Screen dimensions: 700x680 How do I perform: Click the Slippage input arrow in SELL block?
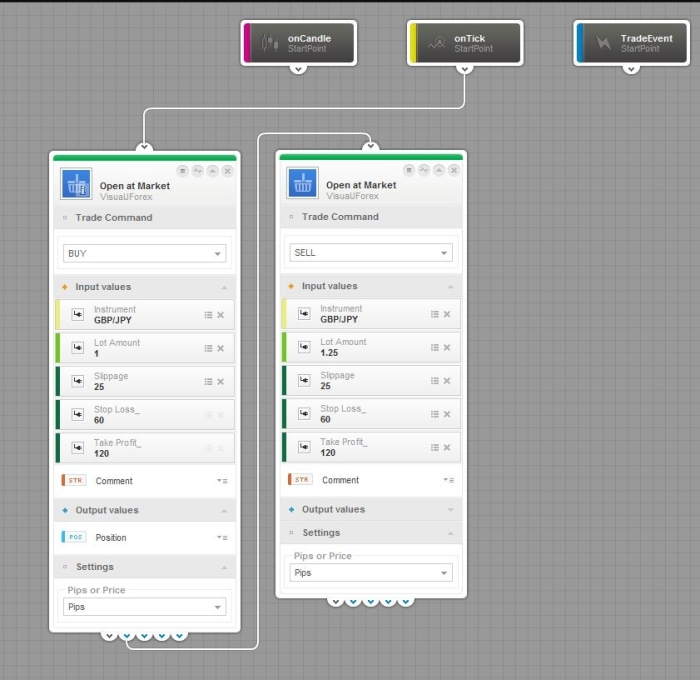point(304,380)
